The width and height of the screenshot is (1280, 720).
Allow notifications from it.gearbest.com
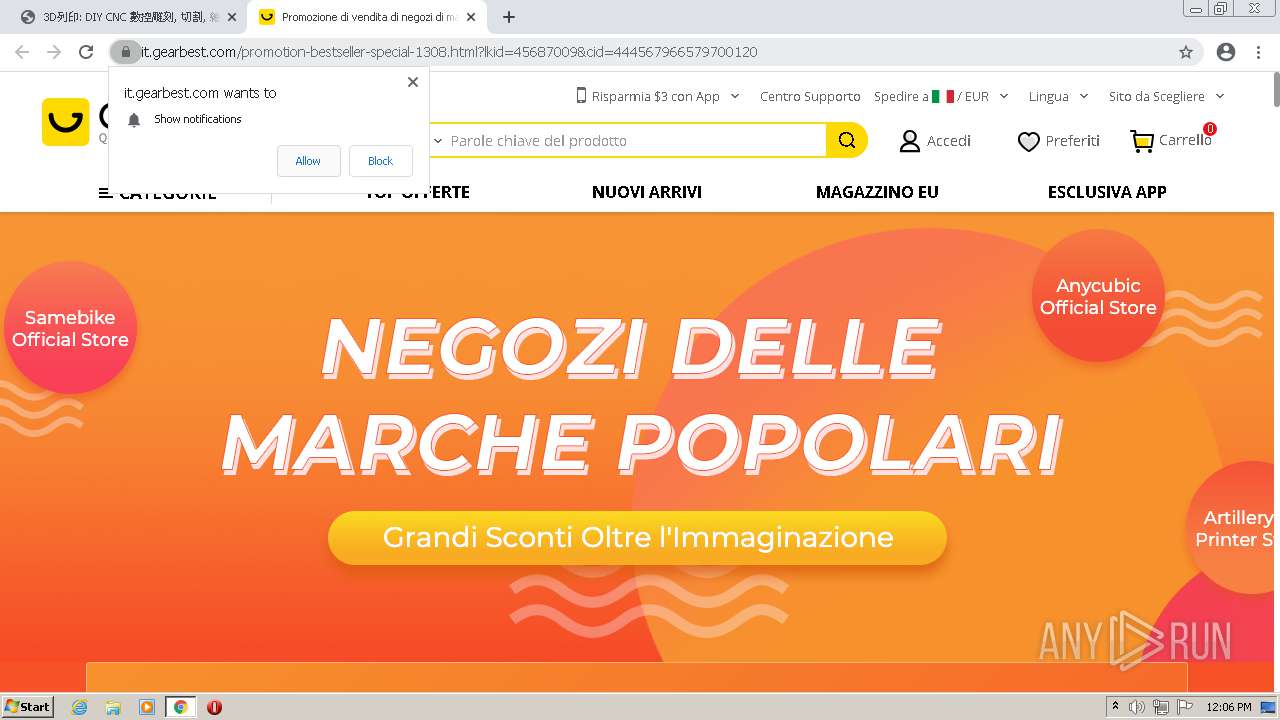pos(308,161)
